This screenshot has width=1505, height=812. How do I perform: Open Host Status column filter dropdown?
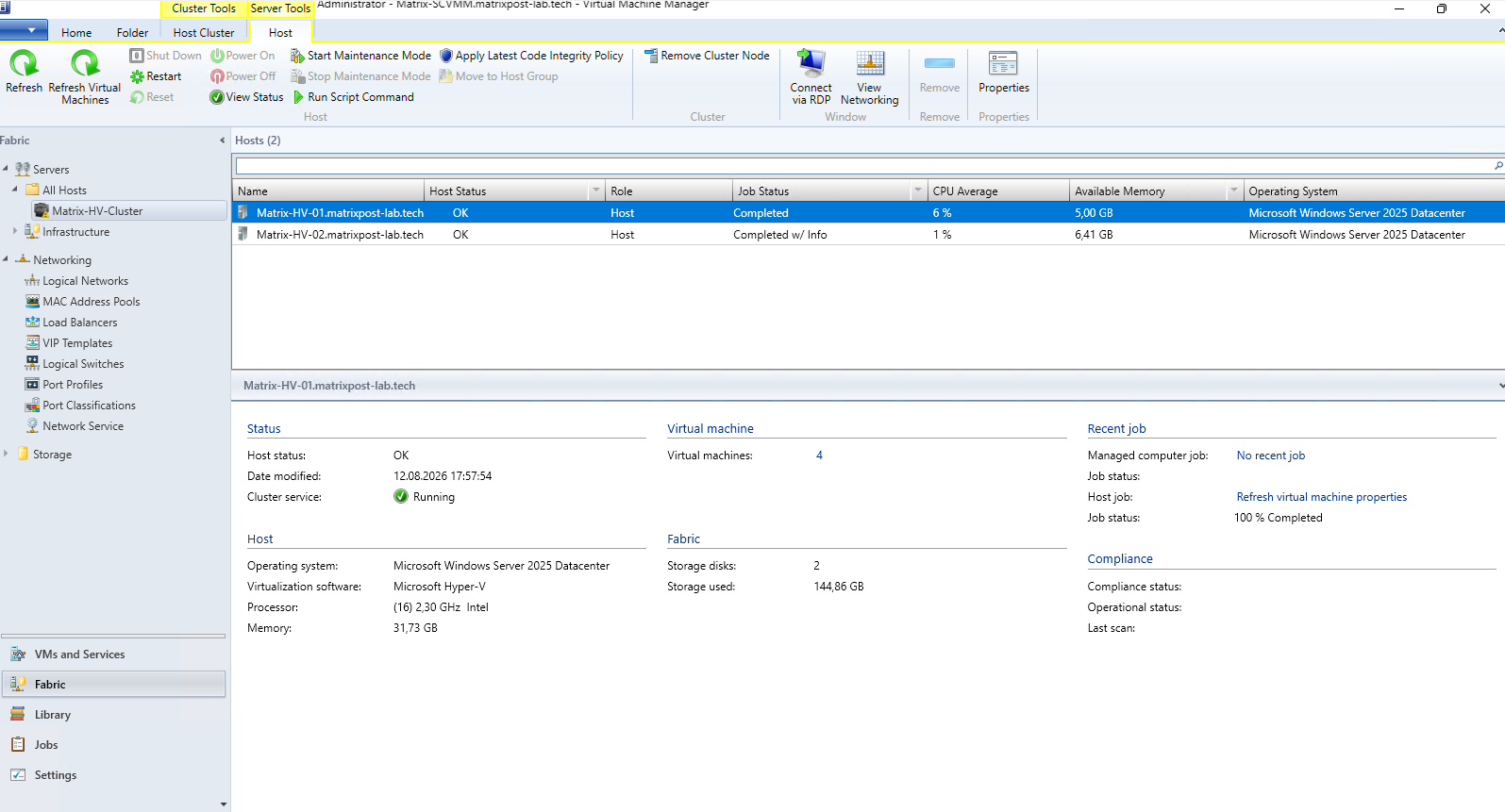click(x=595, y=191)
